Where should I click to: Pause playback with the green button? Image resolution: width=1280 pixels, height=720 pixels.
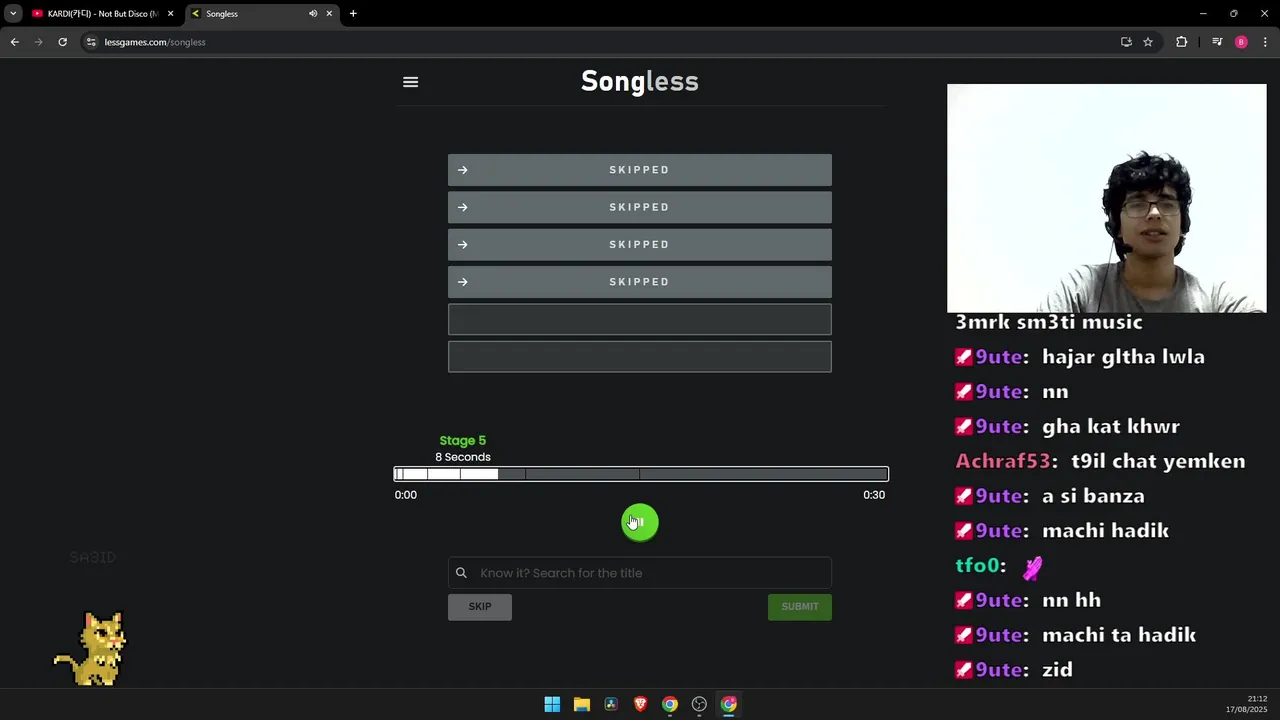coord(640,523)
